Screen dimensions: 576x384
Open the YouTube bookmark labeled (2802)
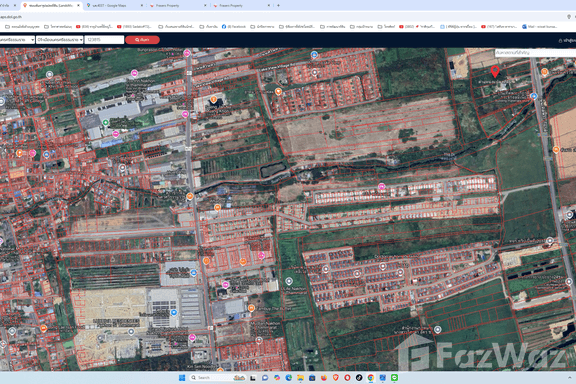pos(417,26)
